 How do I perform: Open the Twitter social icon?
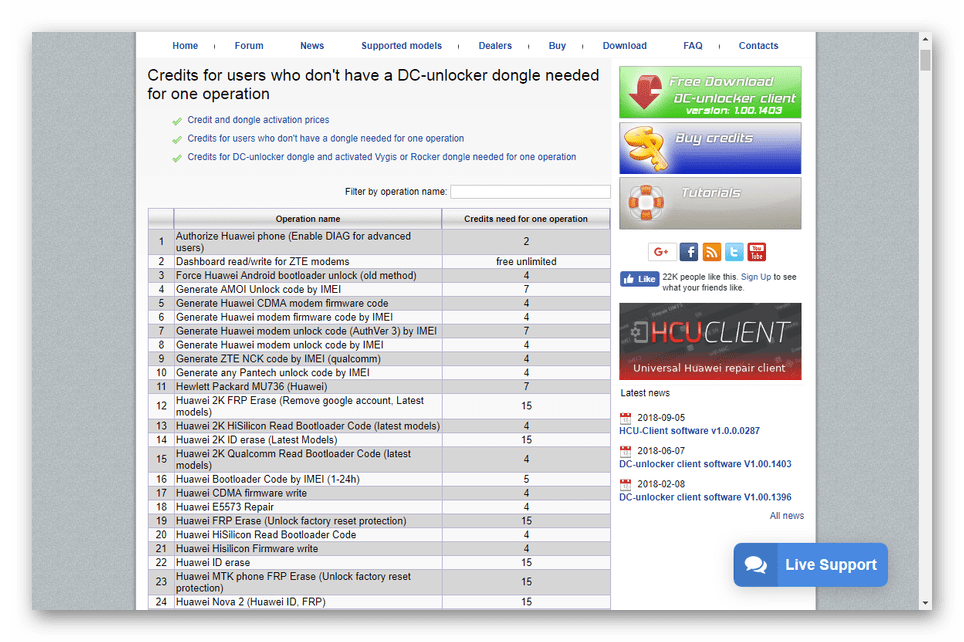tap(734, 252)
